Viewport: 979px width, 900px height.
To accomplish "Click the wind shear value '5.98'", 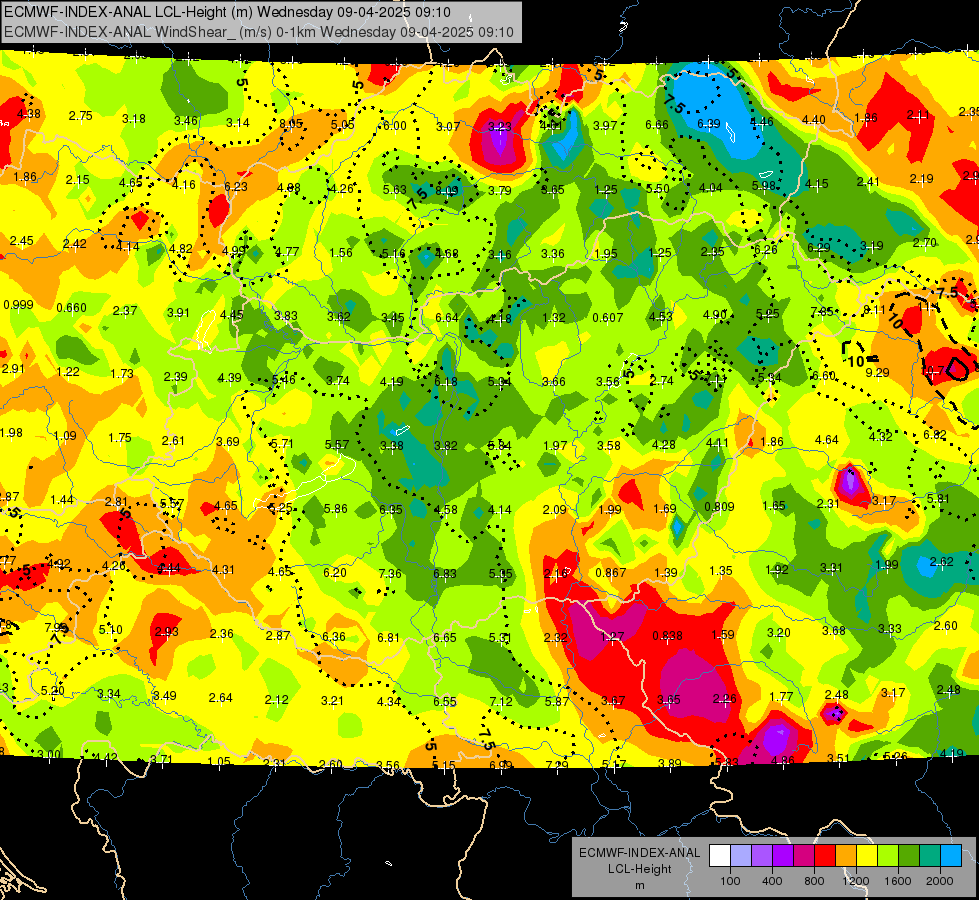I will (764, 185).
